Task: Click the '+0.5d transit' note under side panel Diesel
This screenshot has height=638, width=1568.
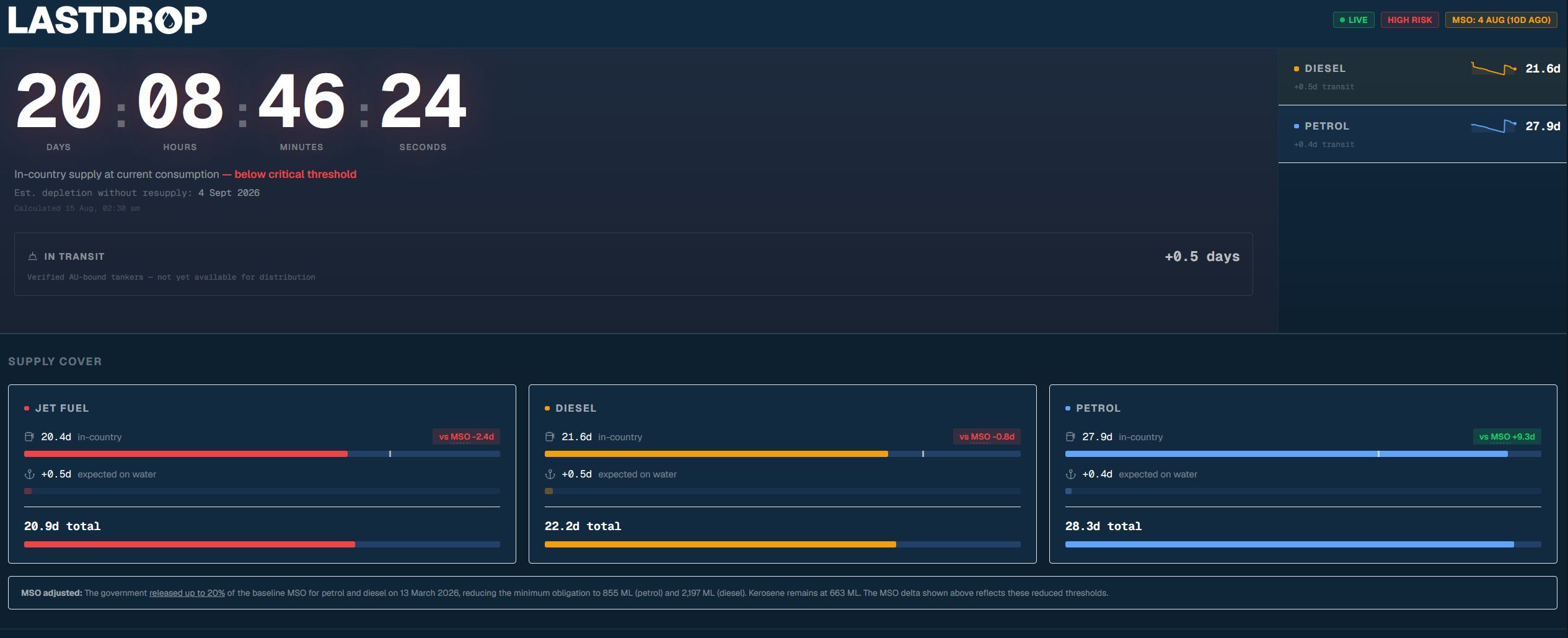Action: (1324, 87)
